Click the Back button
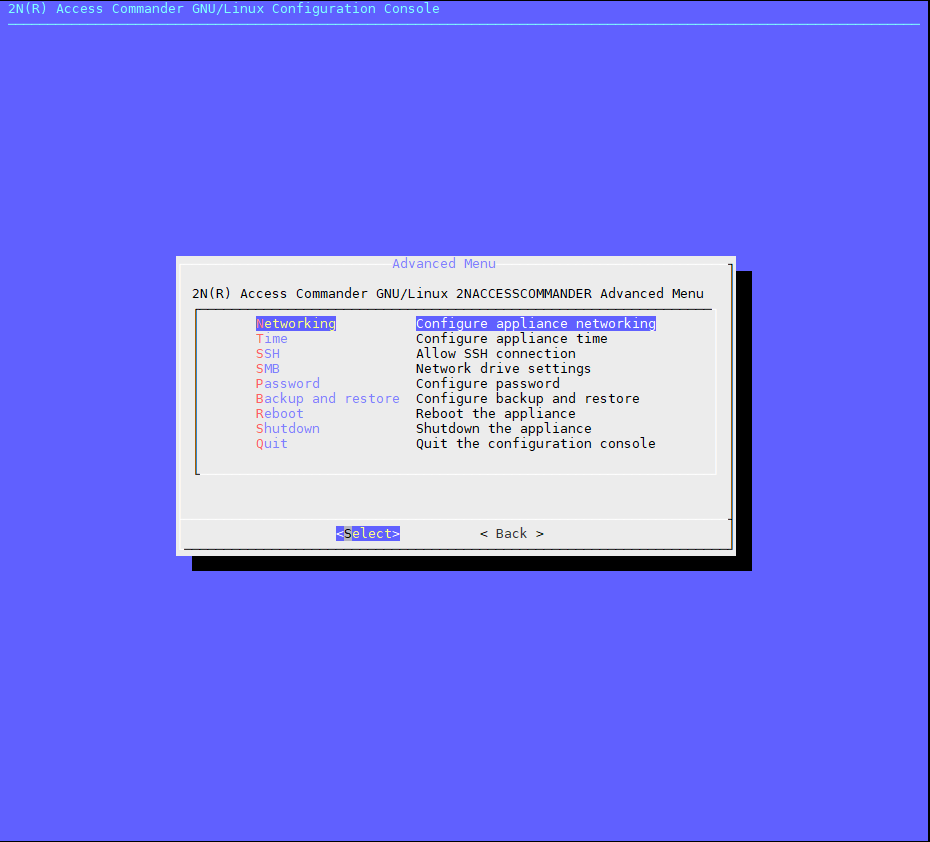This screenshot has width=930, height=842. (x=512, y=534)
